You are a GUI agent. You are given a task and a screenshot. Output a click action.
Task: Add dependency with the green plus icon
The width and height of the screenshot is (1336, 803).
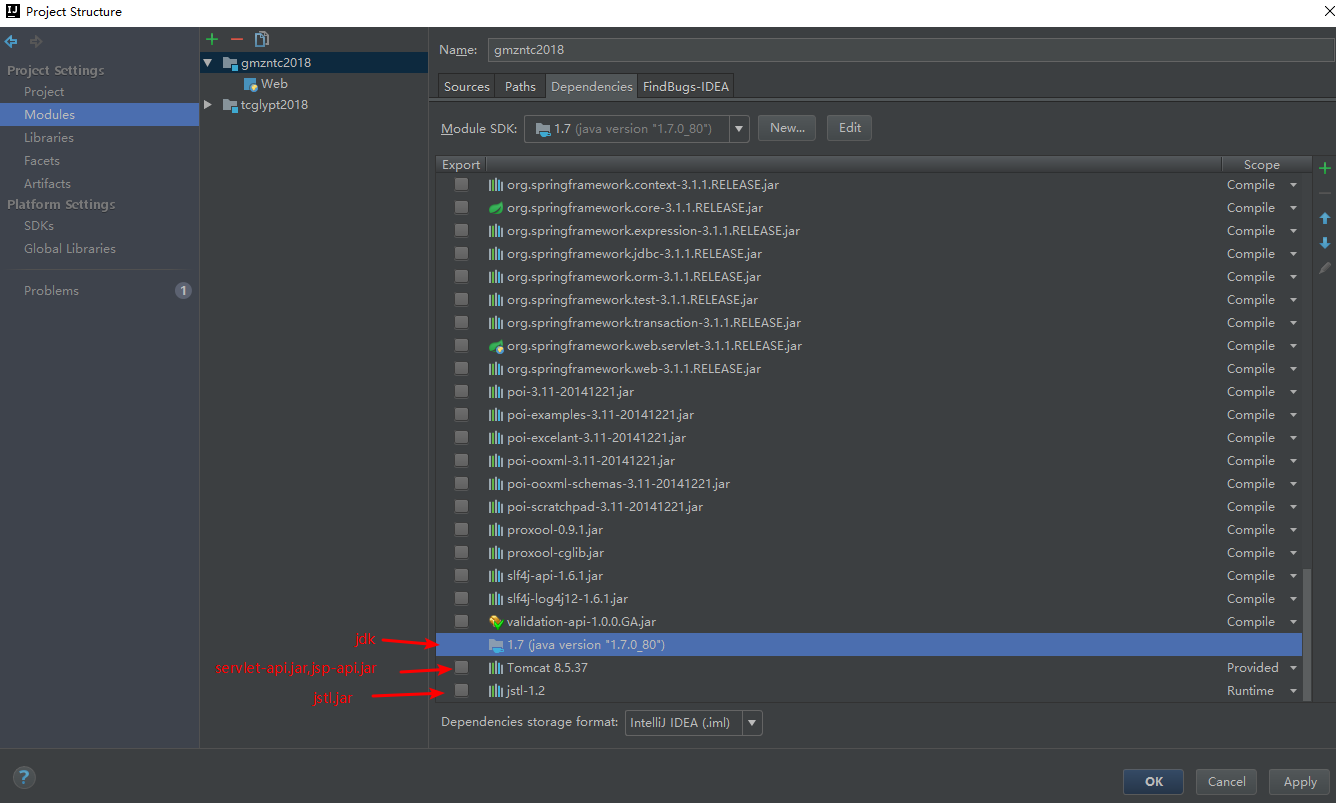(x=1325, y=168)
